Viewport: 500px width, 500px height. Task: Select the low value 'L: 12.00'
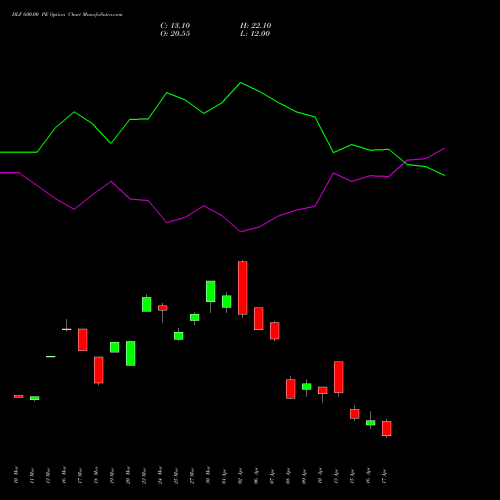point(255,34)
